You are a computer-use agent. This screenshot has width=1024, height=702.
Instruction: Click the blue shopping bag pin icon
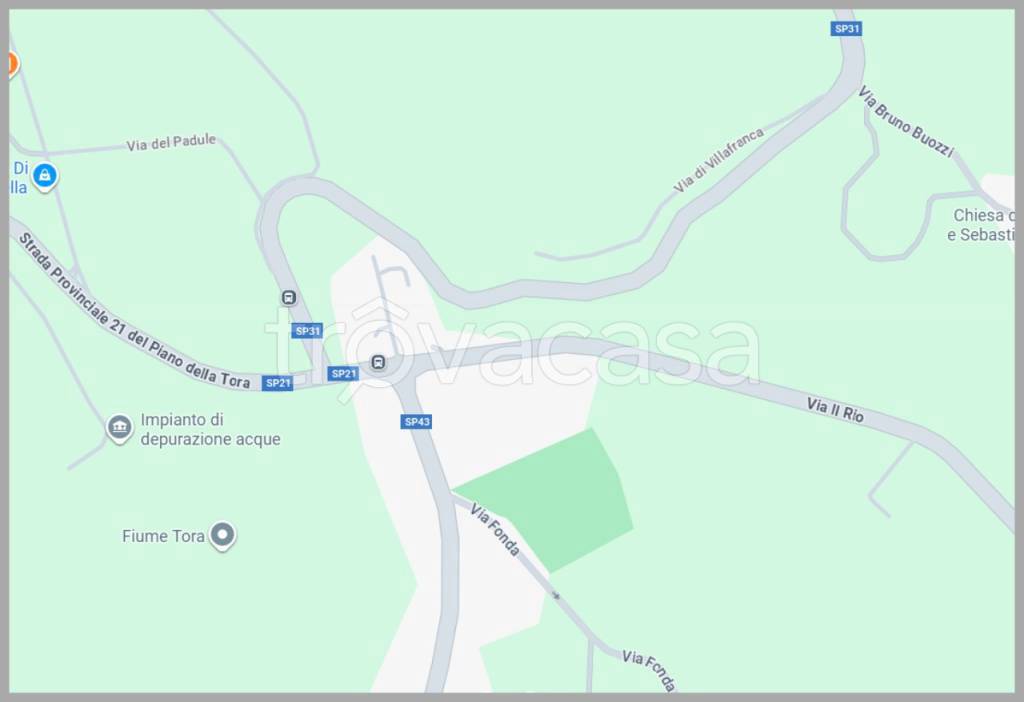[x=44, y=176]
